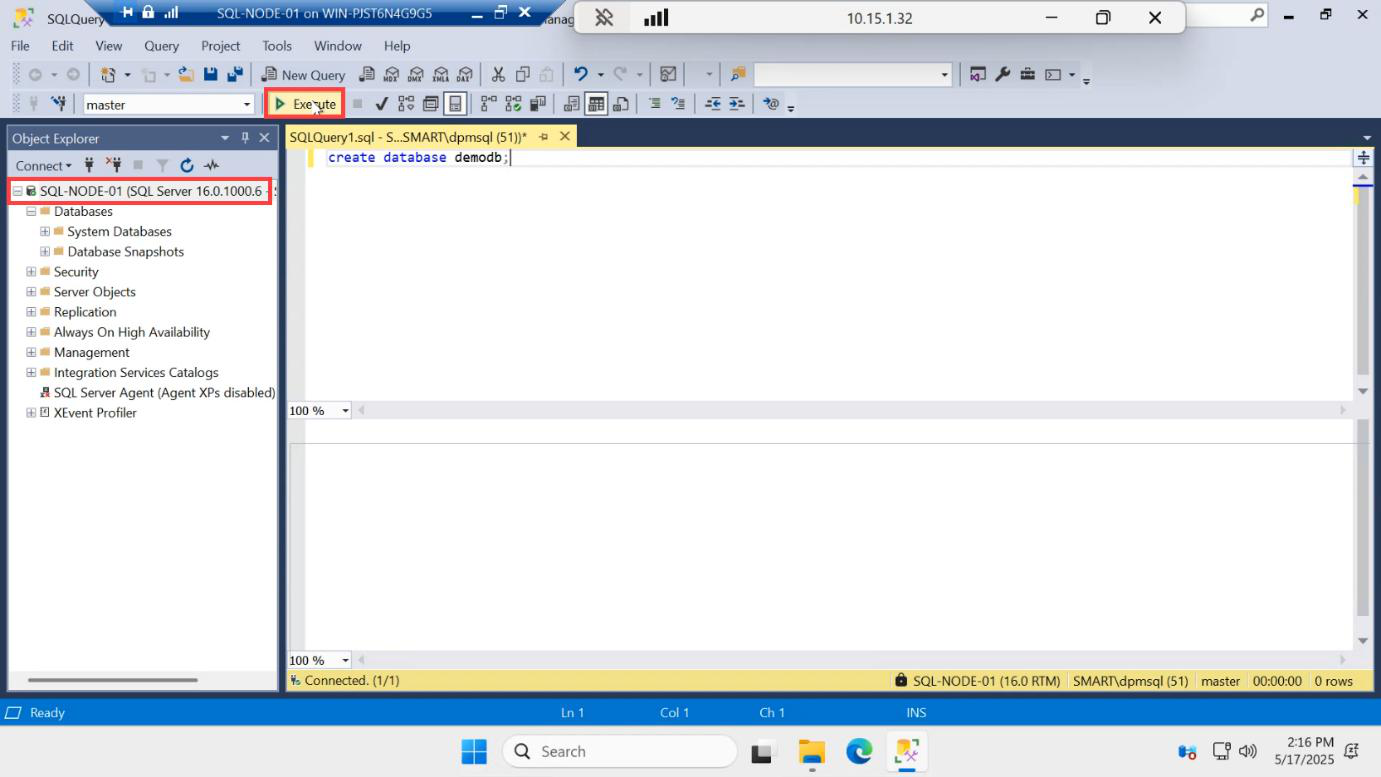
Task: Expand the Replication node
Action: [31, 312]
